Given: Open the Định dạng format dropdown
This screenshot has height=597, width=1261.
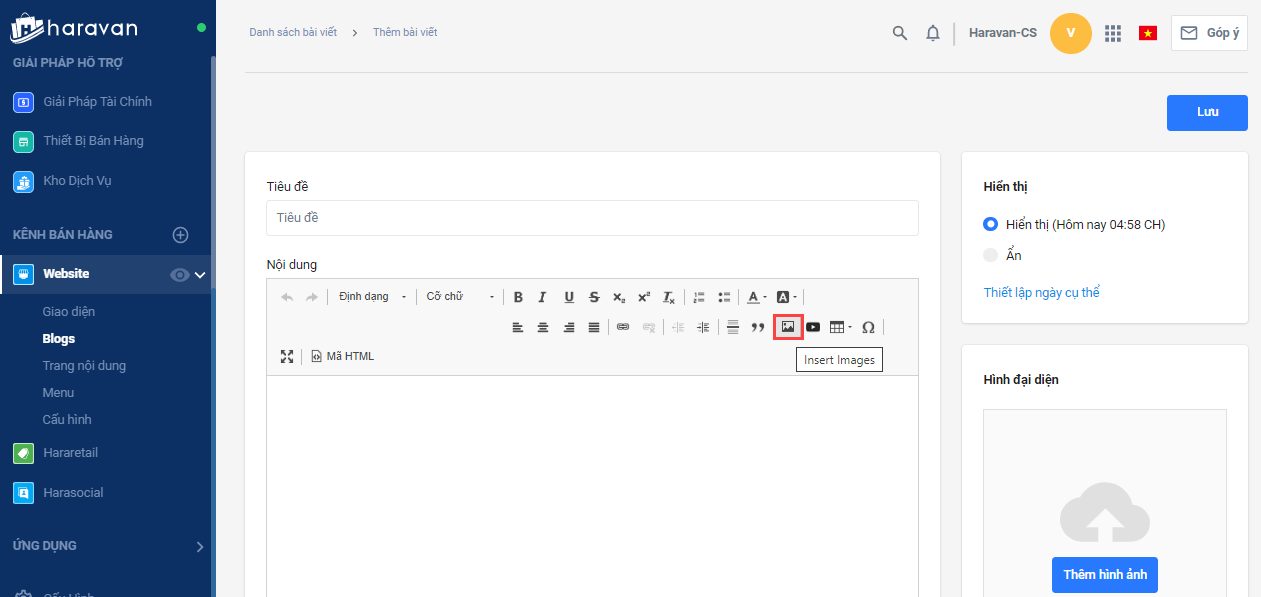Looking at the screenshot, I should pyautogui.click(x=372, y=297).
